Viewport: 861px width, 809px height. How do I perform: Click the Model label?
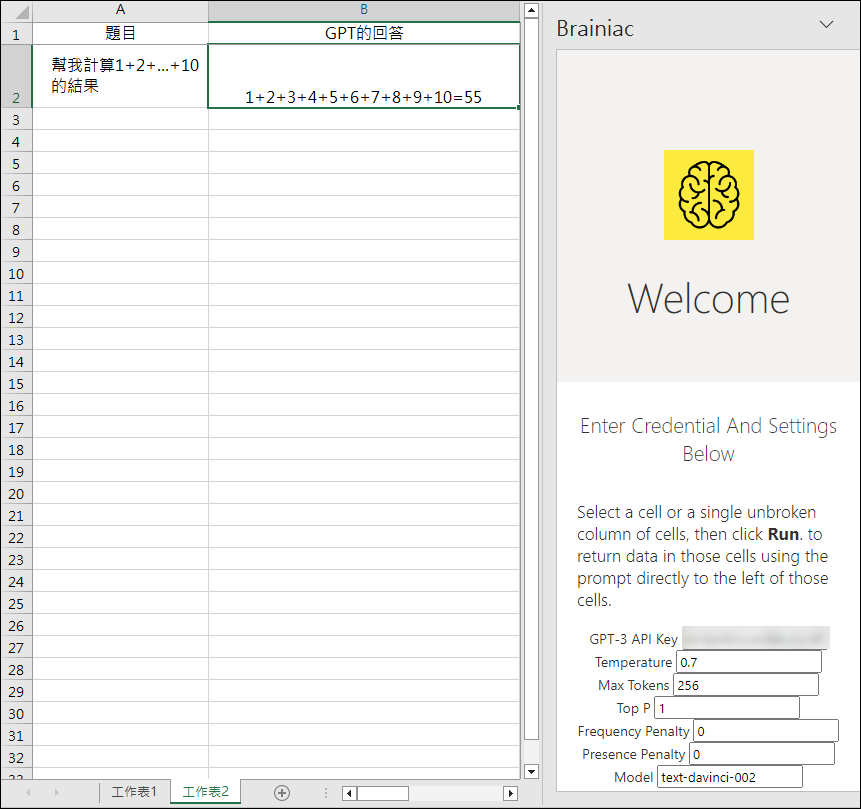633,777
